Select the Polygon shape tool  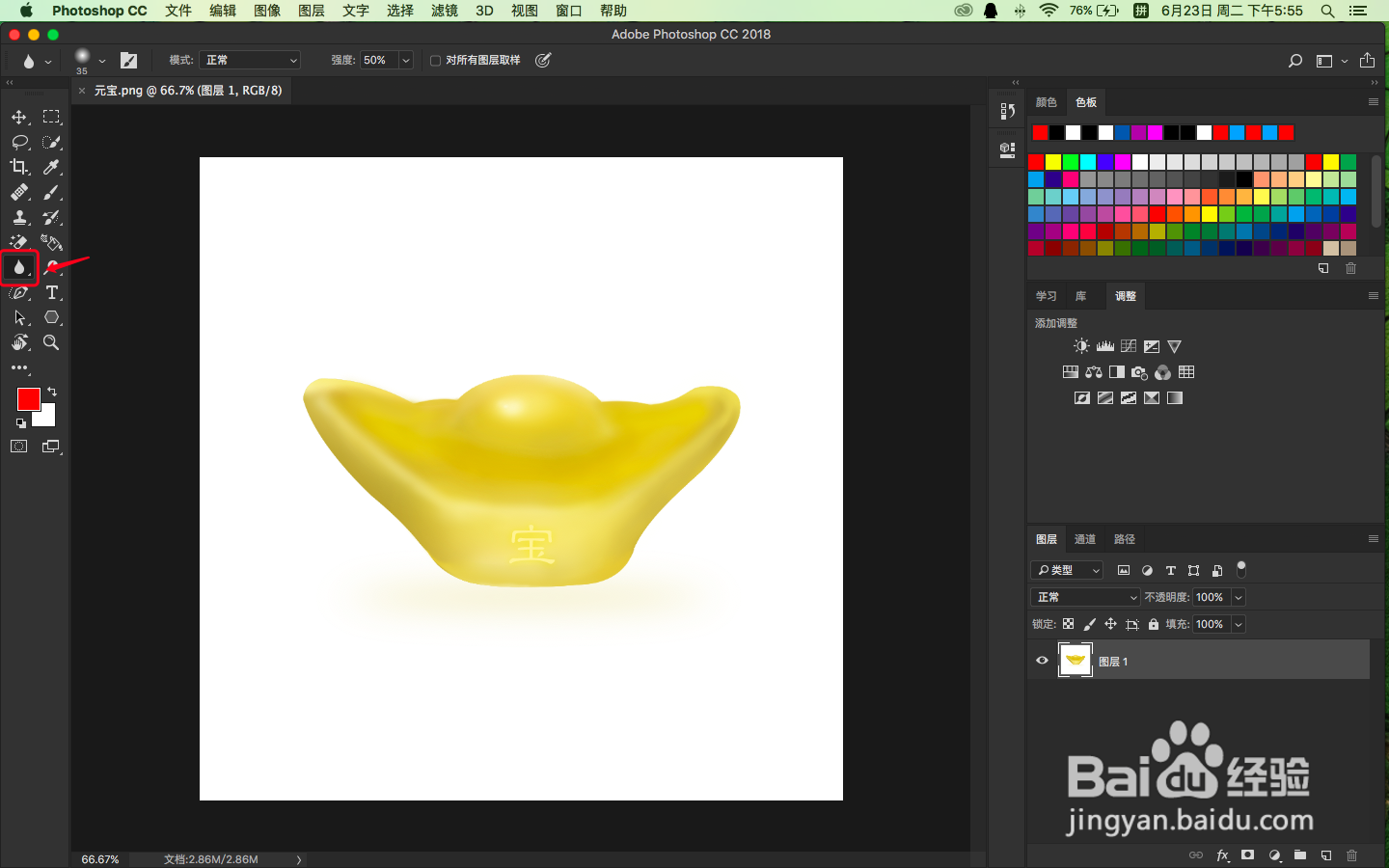click(52, 317)
